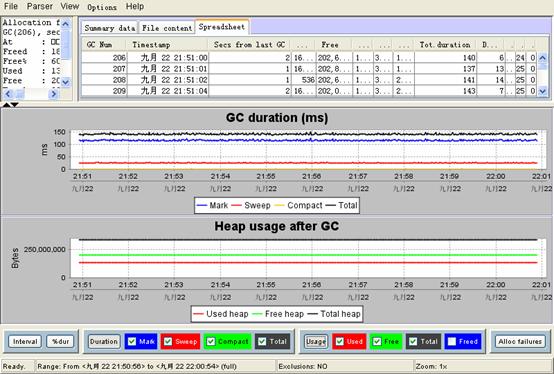Open the Parser menu

click(x=40, y=6)
